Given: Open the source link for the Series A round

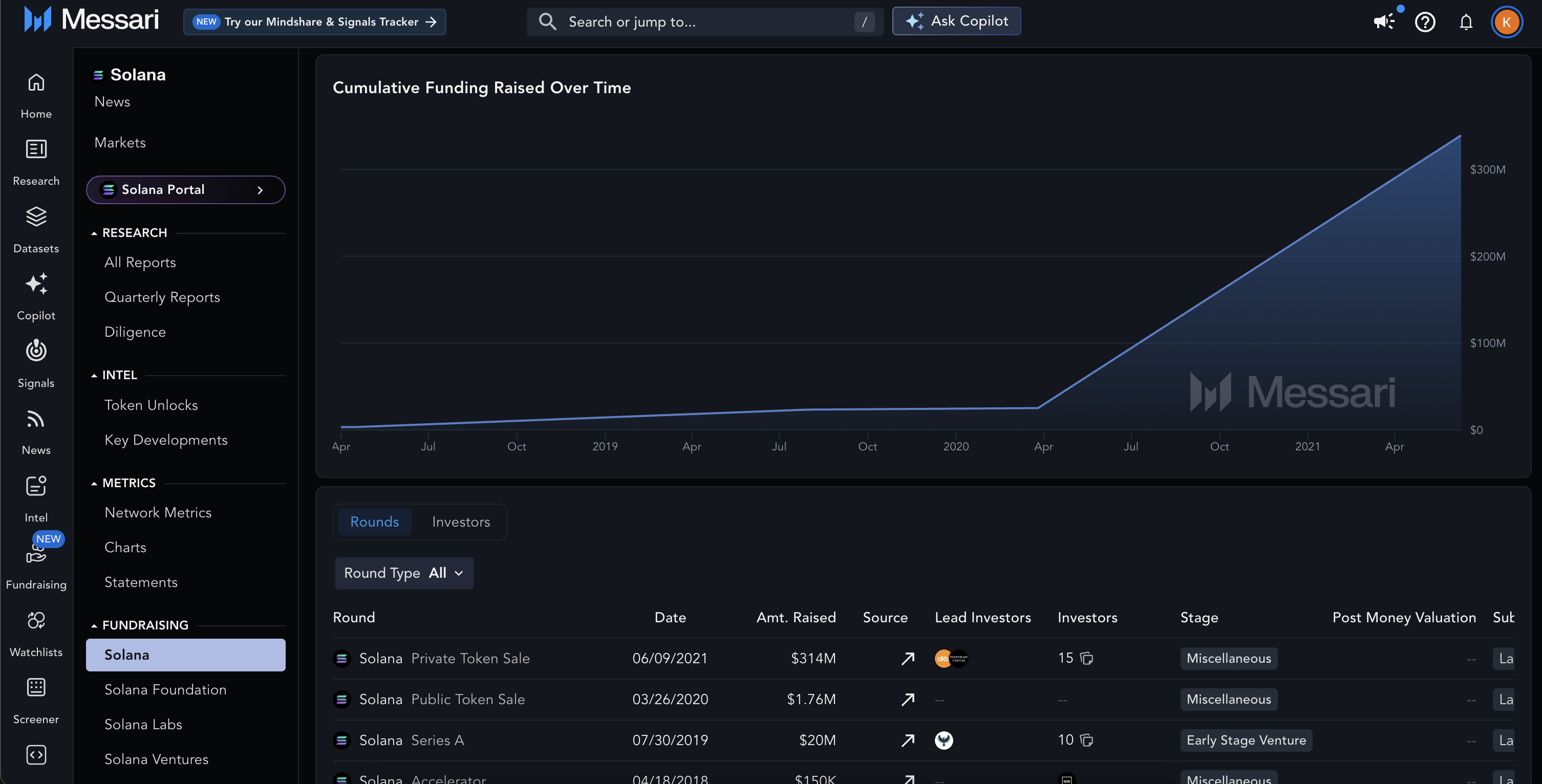Looking at the screenshot, I should click(x=908, y=741).
